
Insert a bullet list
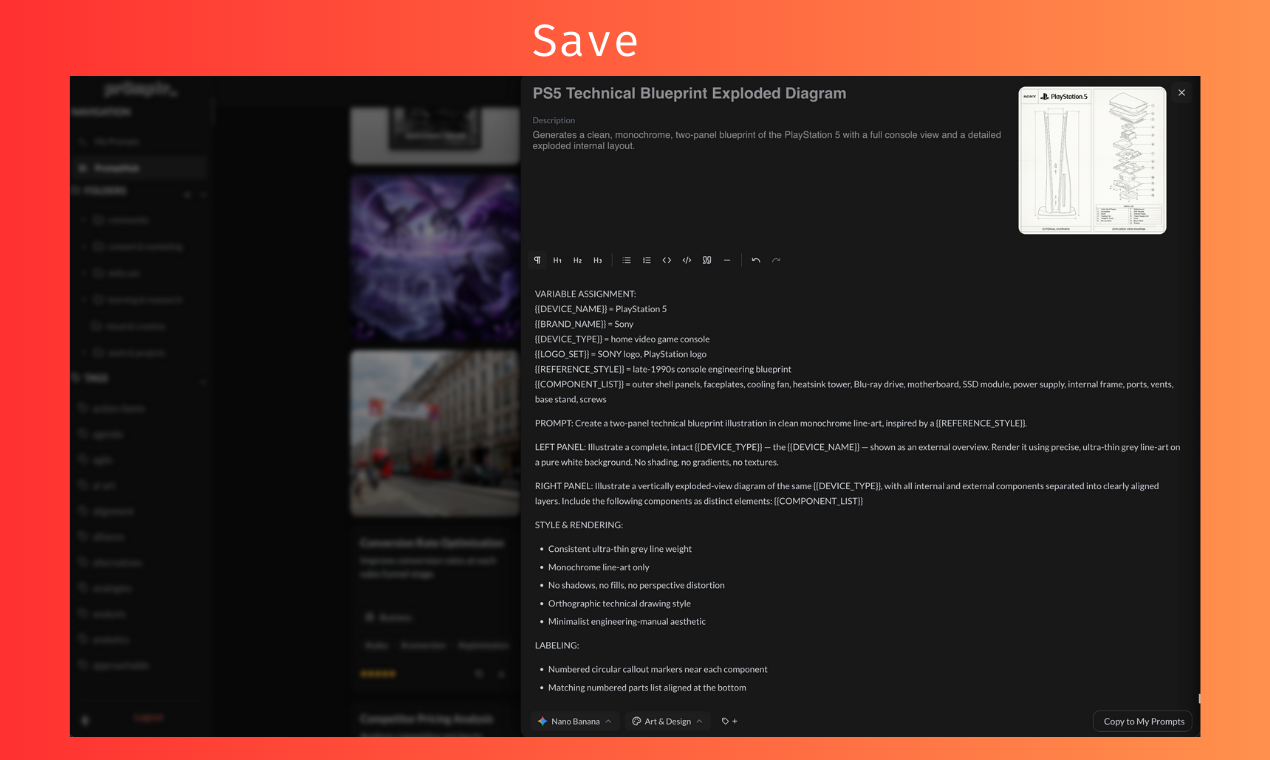pyautogui.click(x=627, y=260)
